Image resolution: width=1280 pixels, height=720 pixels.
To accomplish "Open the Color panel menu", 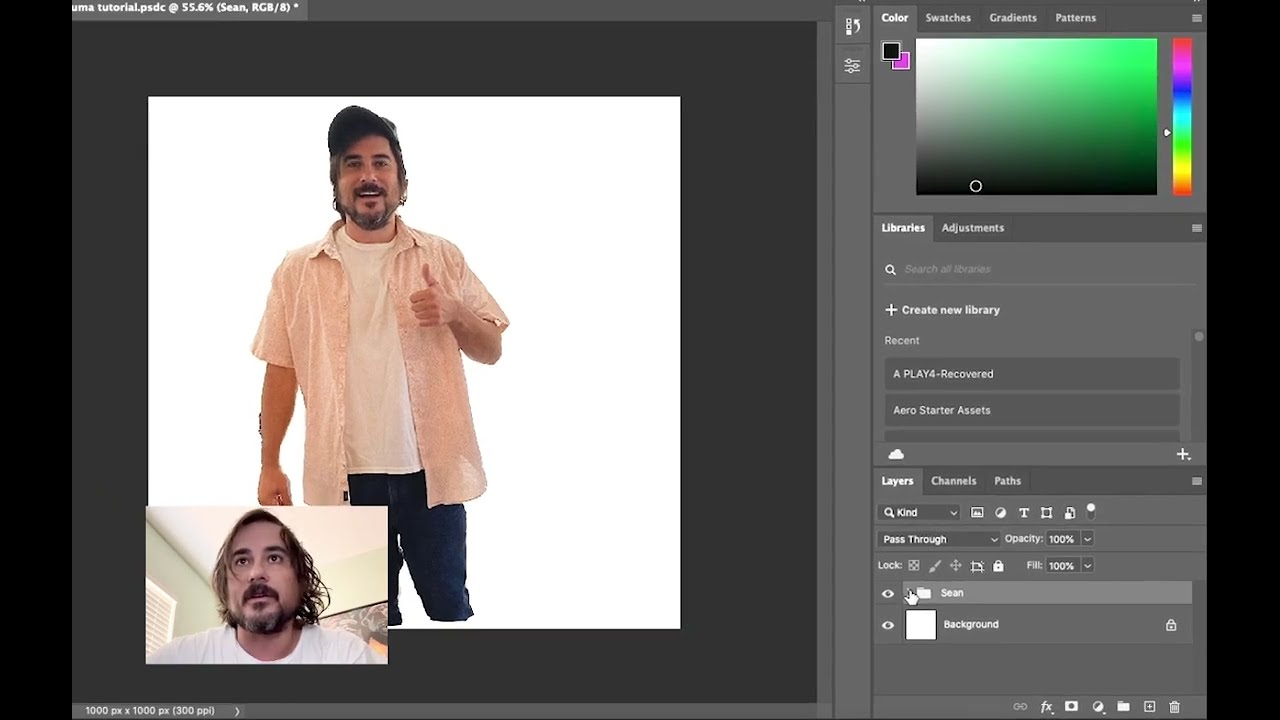I will (x=1196, y=18).
